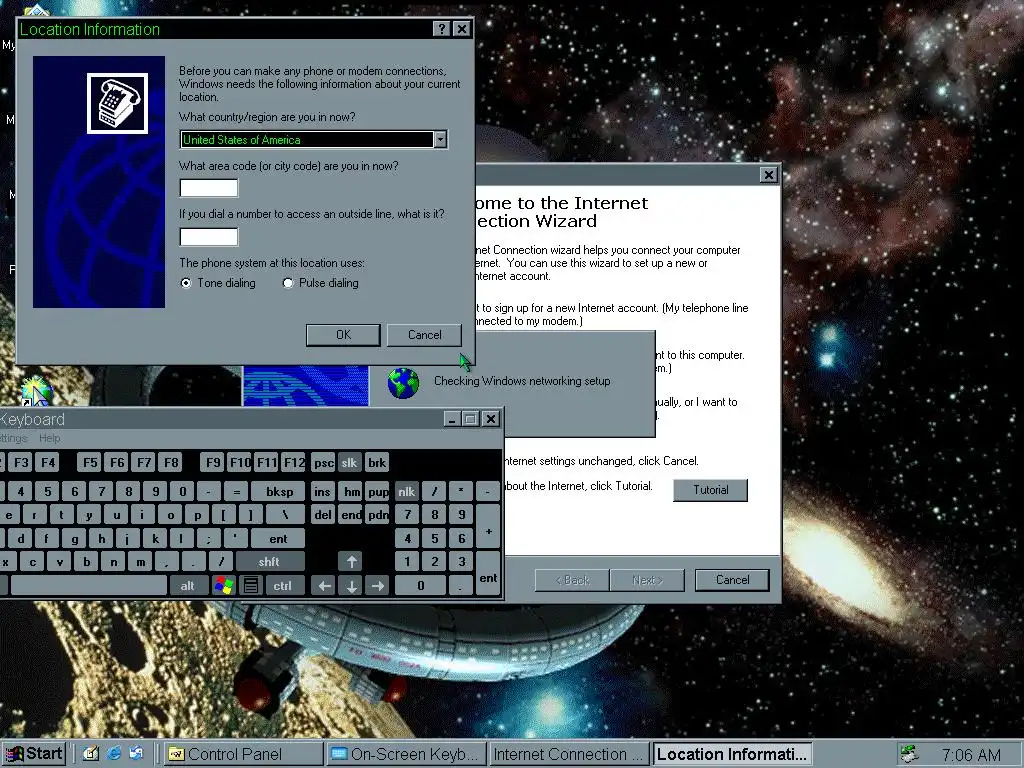This screenshot has width=1024, height=768.
Task: Switch to Internet Connection taskbar button
Action: [568, 754]
